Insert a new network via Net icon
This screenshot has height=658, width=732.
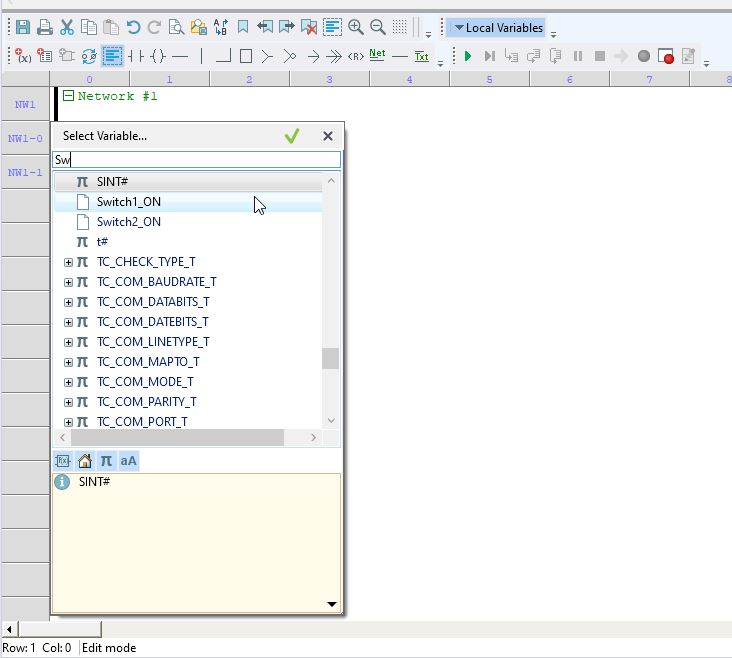click(x=377, y=55)
